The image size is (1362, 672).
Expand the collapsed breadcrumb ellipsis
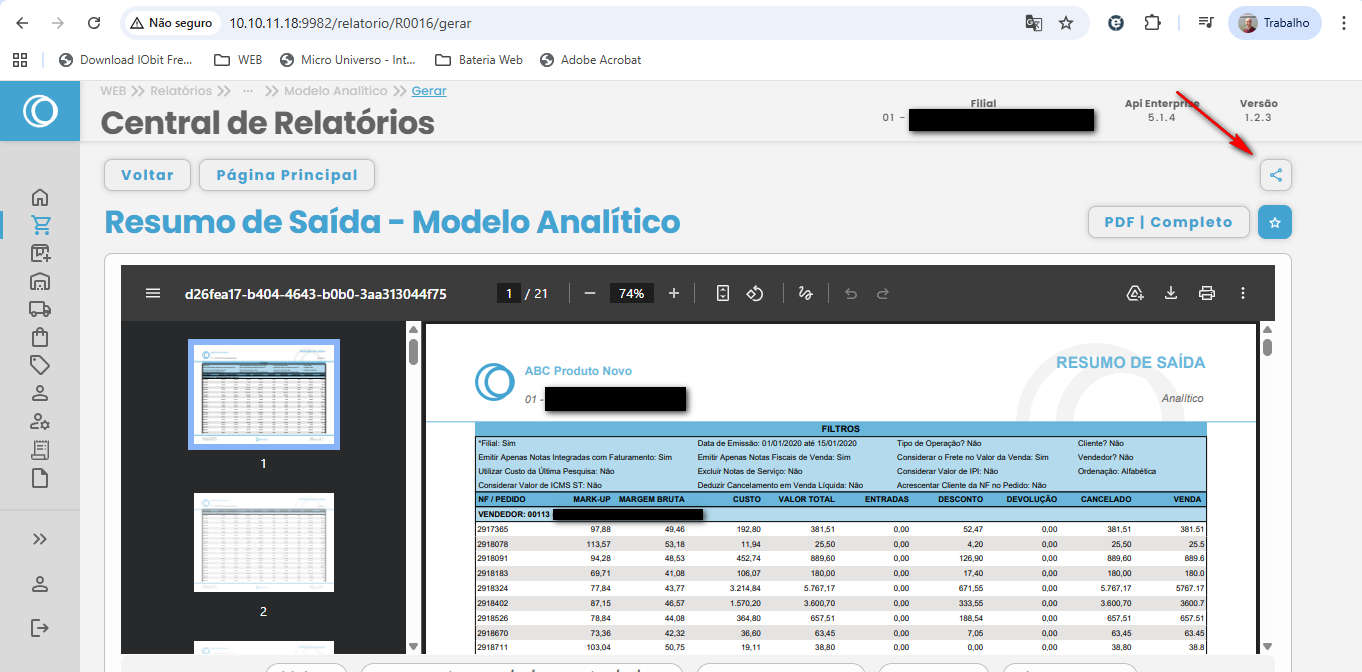point(248,91)
